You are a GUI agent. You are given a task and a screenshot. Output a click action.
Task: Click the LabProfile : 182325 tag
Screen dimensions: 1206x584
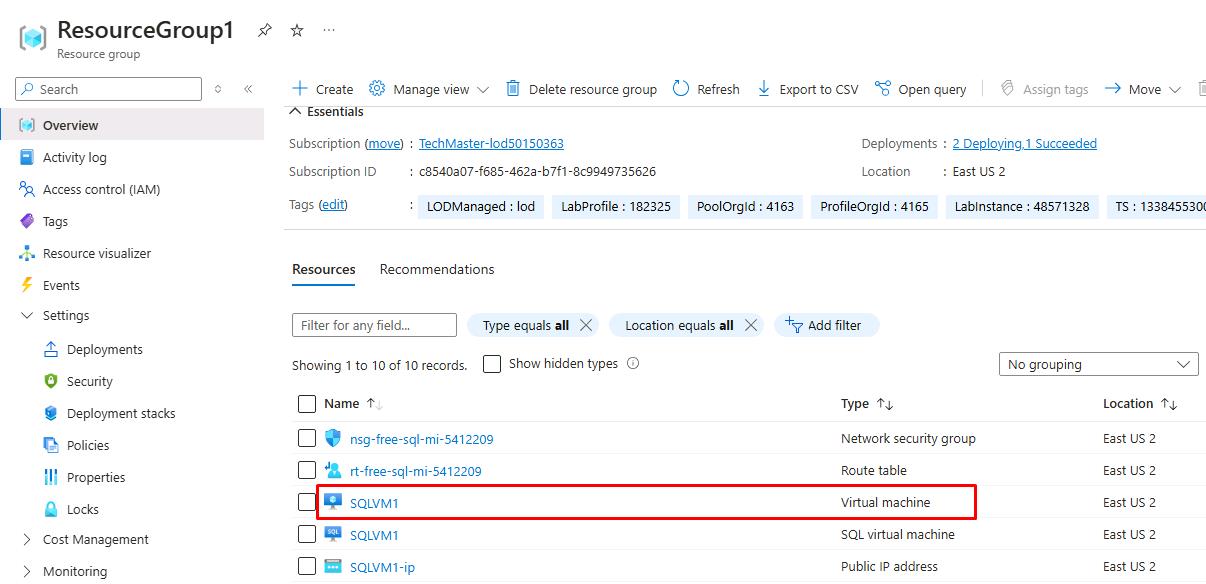click(x=616, y=207)
